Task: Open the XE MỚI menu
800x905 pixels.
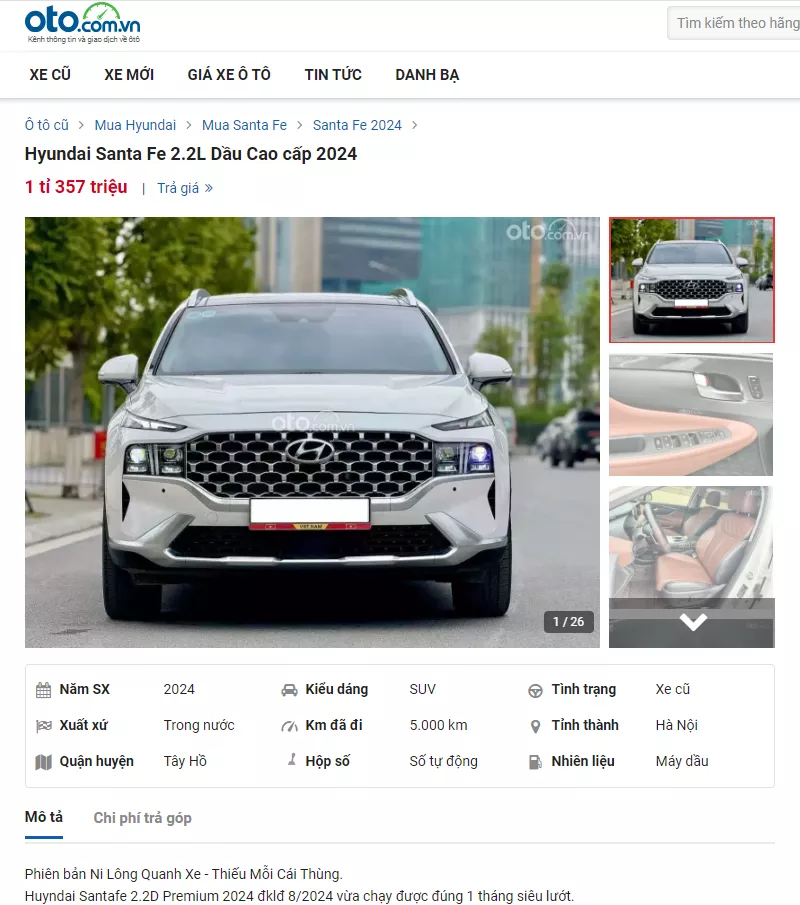Action: coord(128,74)
